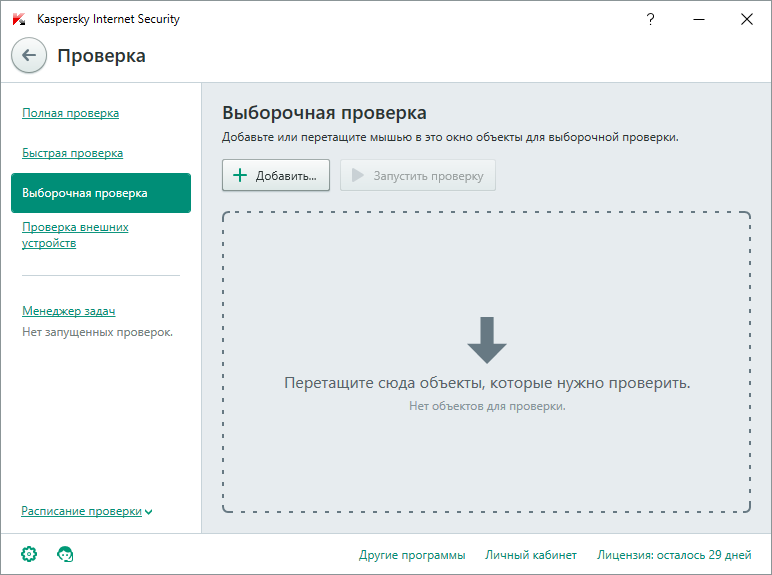
Task: Click Запустить проверку button
Action: 418,175
